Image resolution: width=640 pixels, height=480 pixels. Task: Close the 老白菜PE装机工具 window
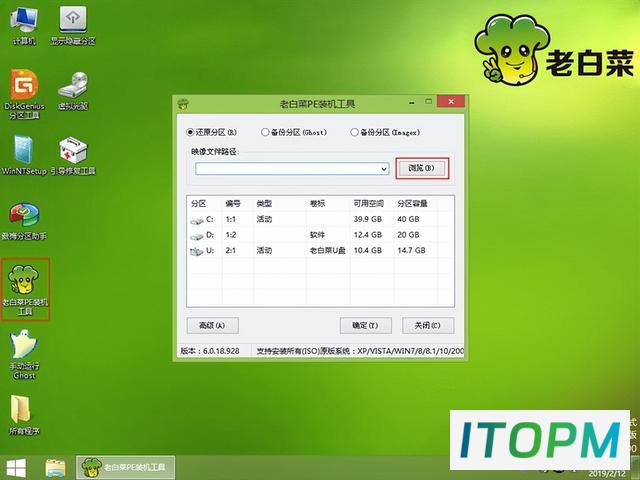coord(451,101)
